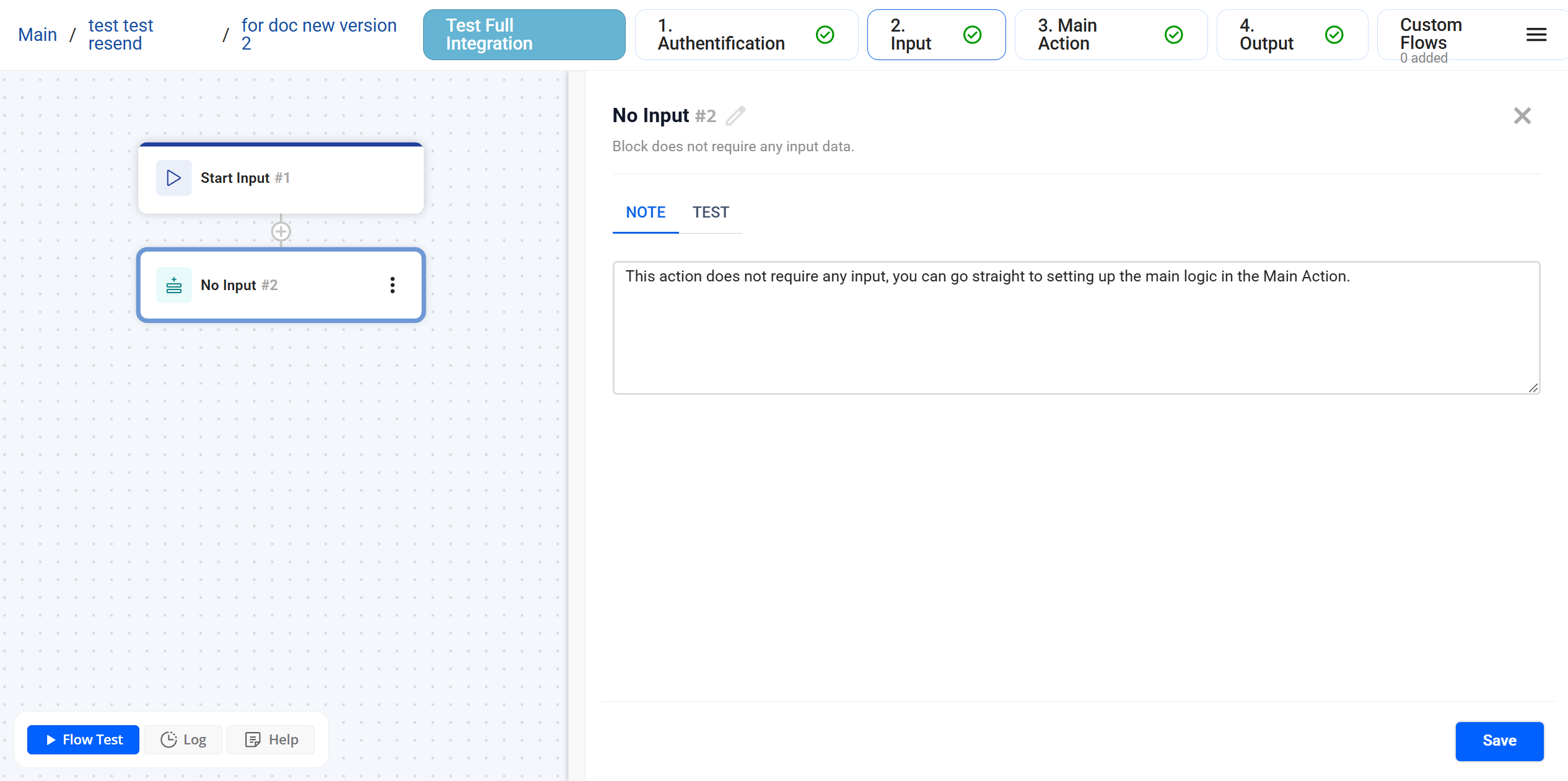Open Custom Flows section
Screen dimensions: 1568x781
click(1430, 35)
